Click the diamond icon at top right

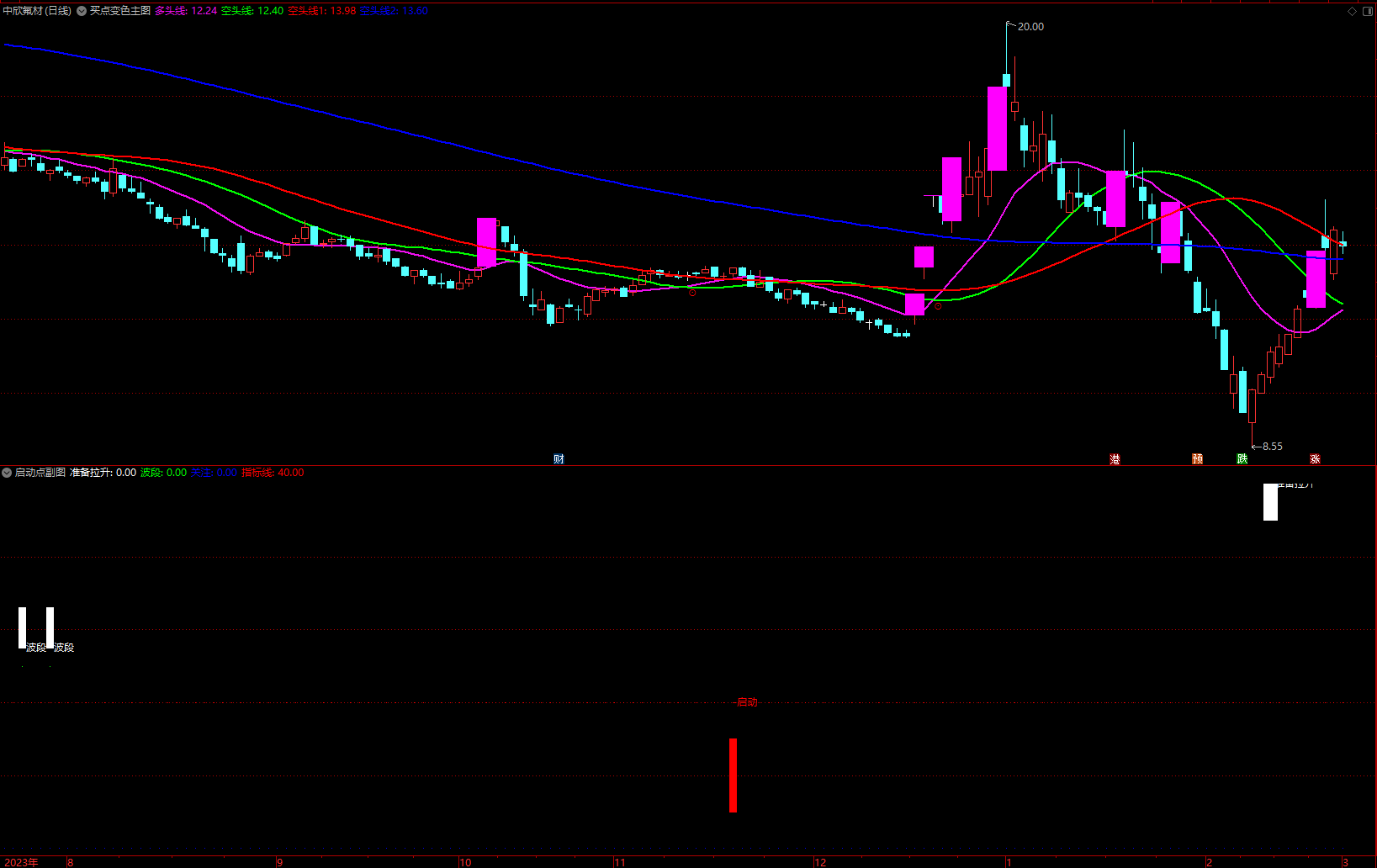[x=1352, y=12]
